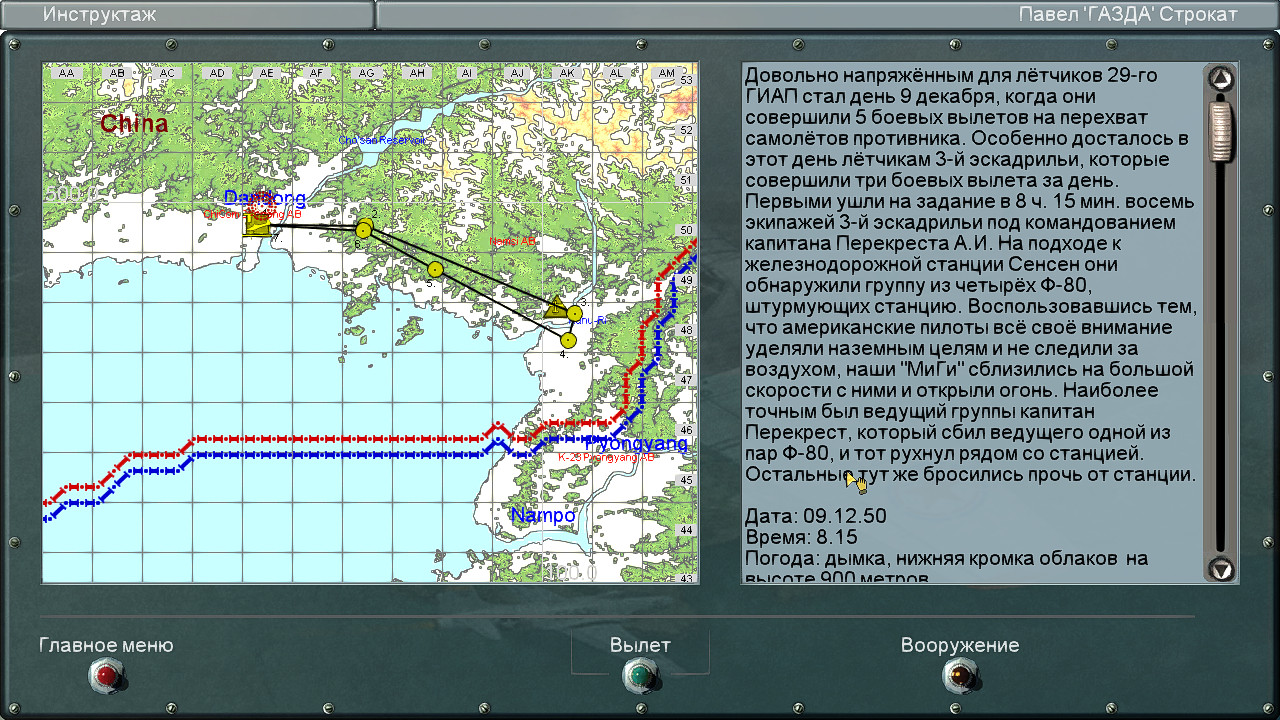Click the Время: 8.15 line
This screenshot has width=1280, height=720.
pyautogui.click(x=801, y=537)
